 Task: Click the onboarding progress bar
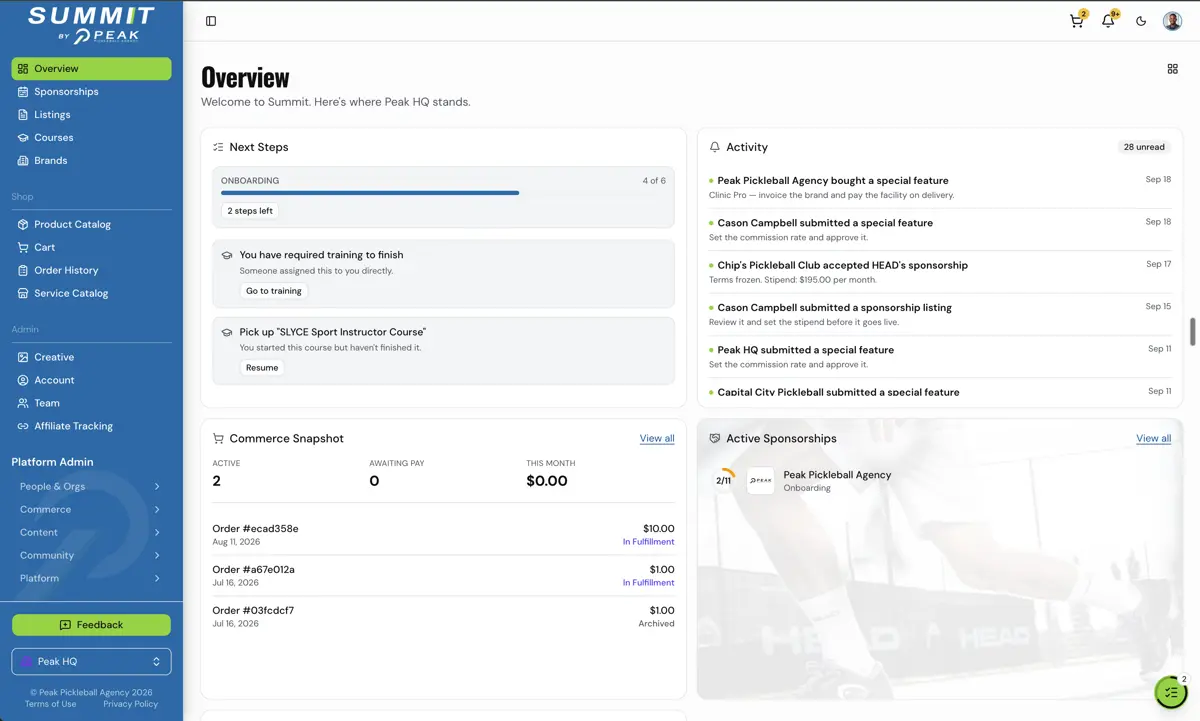(x=443, y=193)
